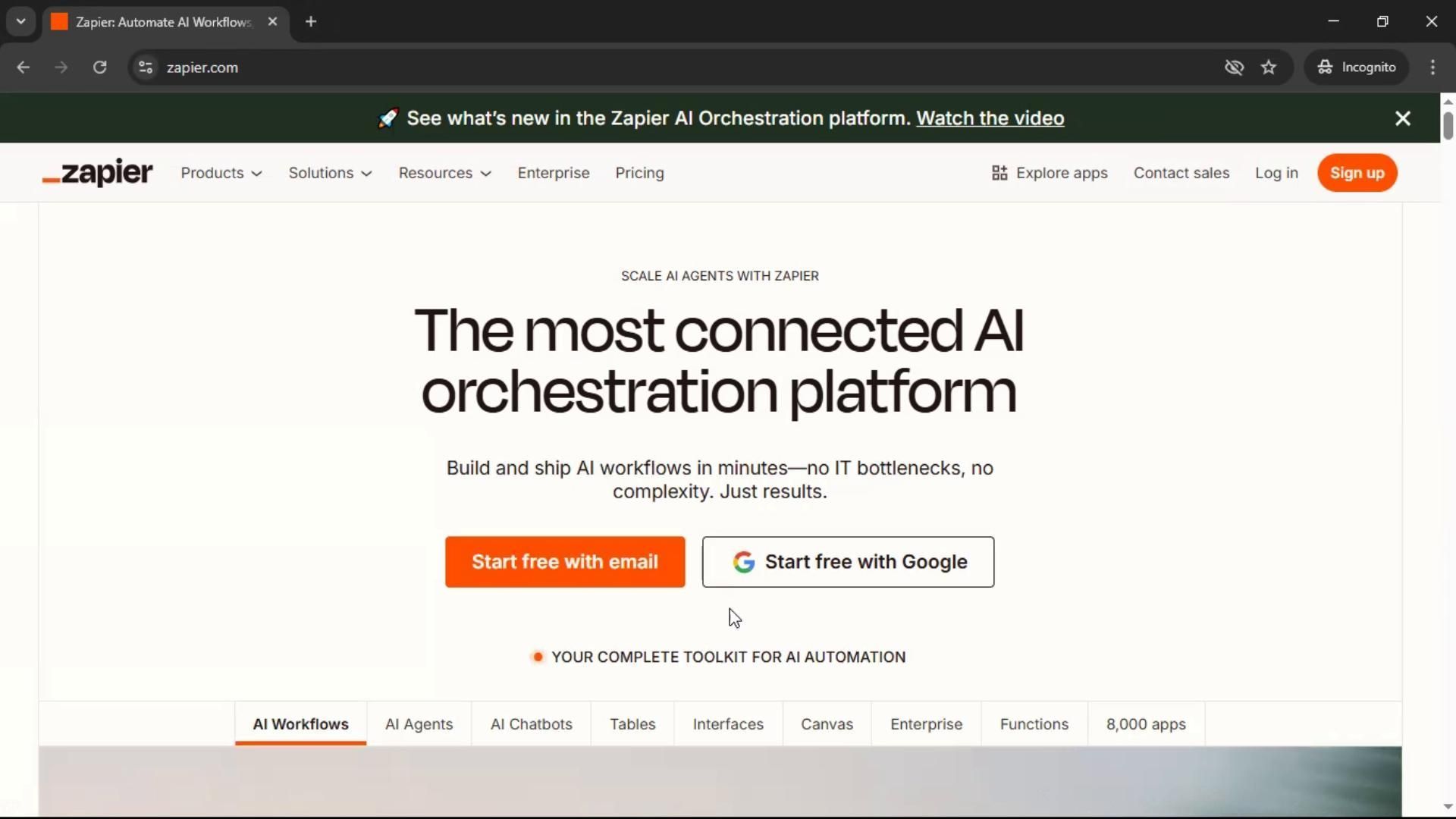Click the reload page icon
Screen dimensions: 1456x819
[99, 67]
